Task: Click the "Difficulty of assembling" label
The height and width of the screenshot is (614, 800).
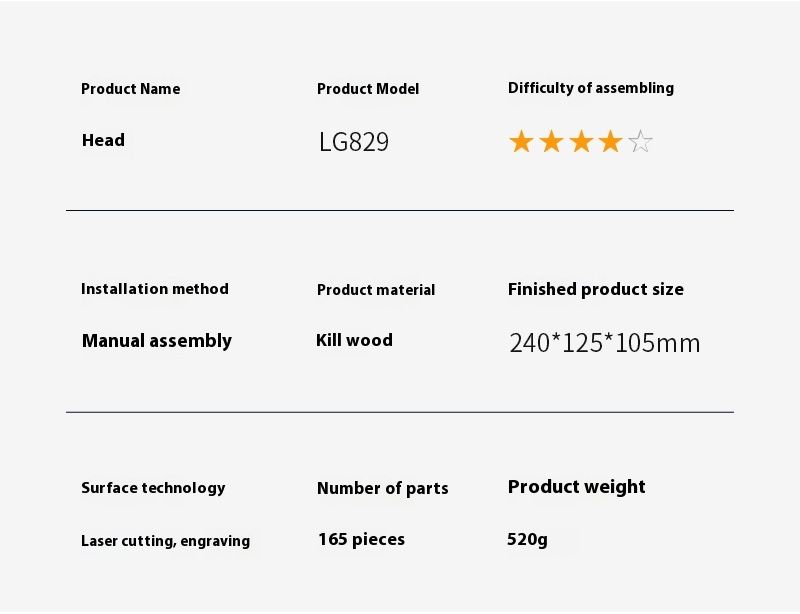Action: [x=591, y=88]
